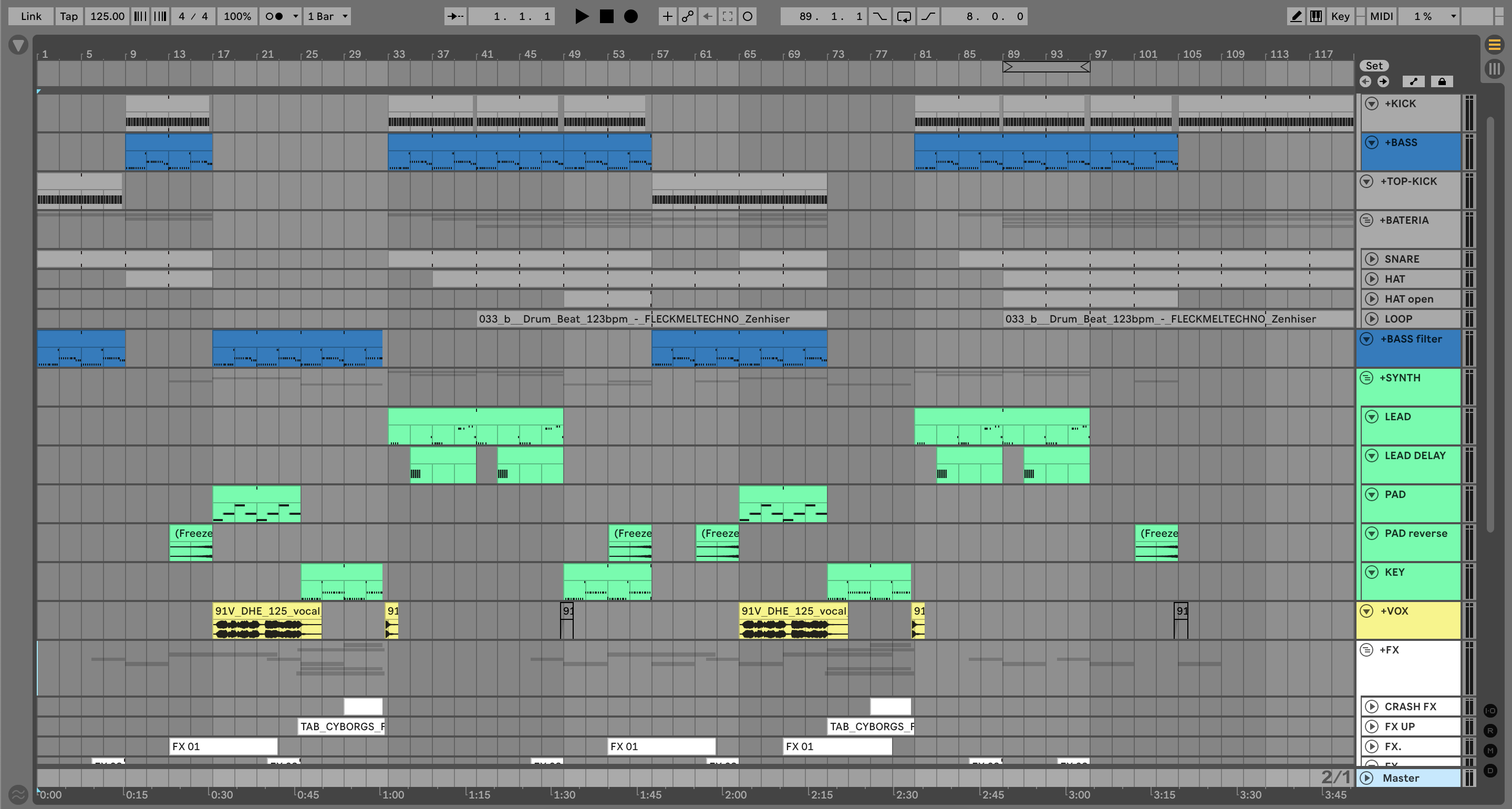Toggle the Punch-Out switch
1512x809 pixels.
click(x=928, y=16)
